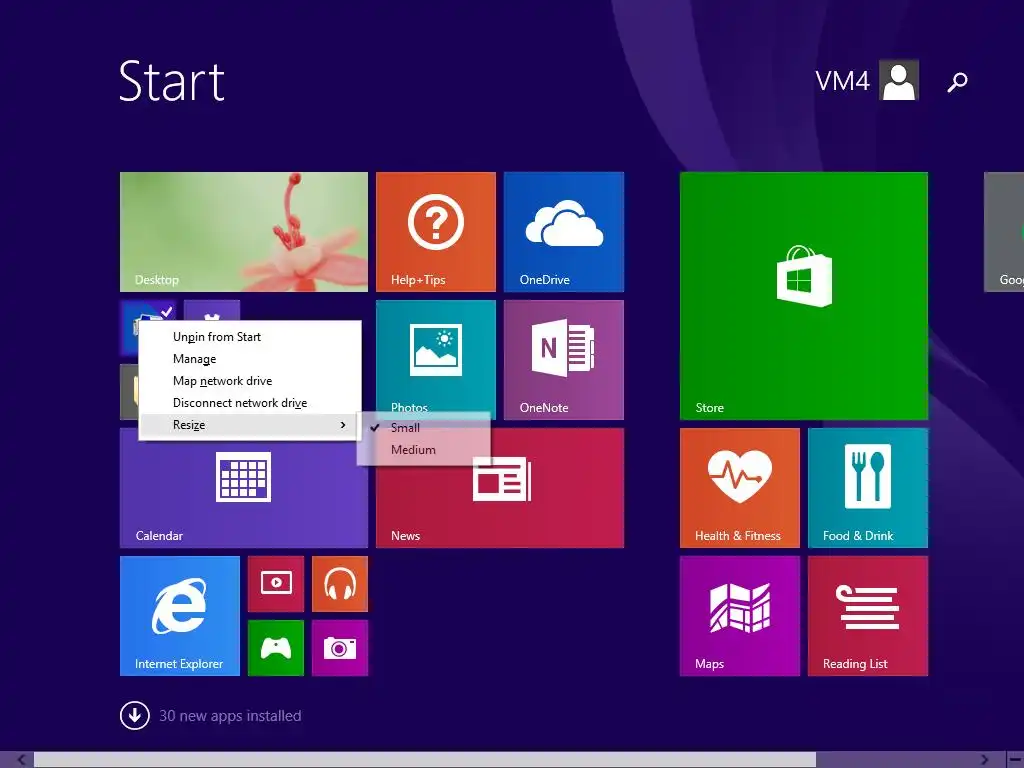Click the VM4 user account picture

coord(899,80)
